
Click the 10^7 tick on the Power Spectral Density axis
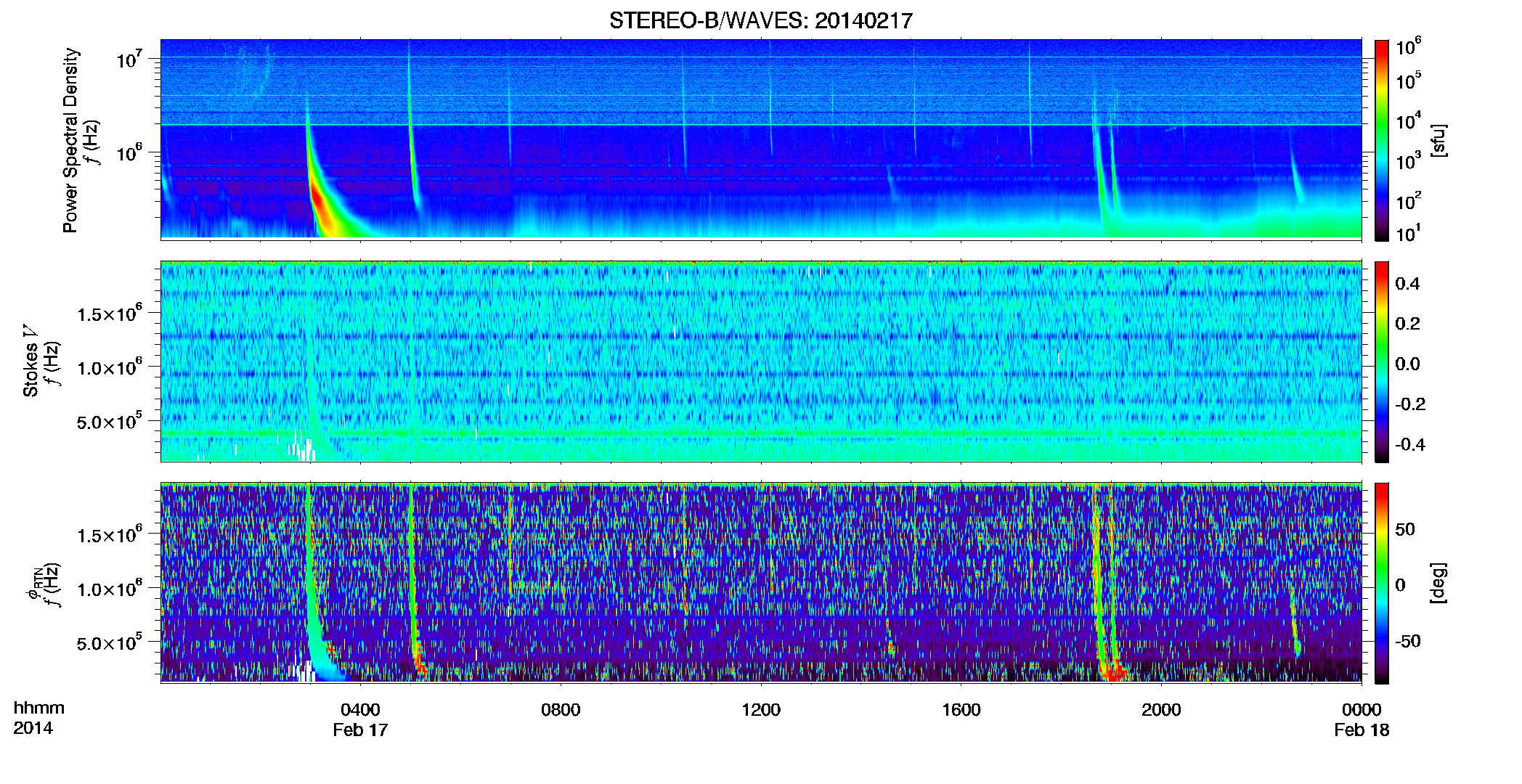click(x=131, y=59)
